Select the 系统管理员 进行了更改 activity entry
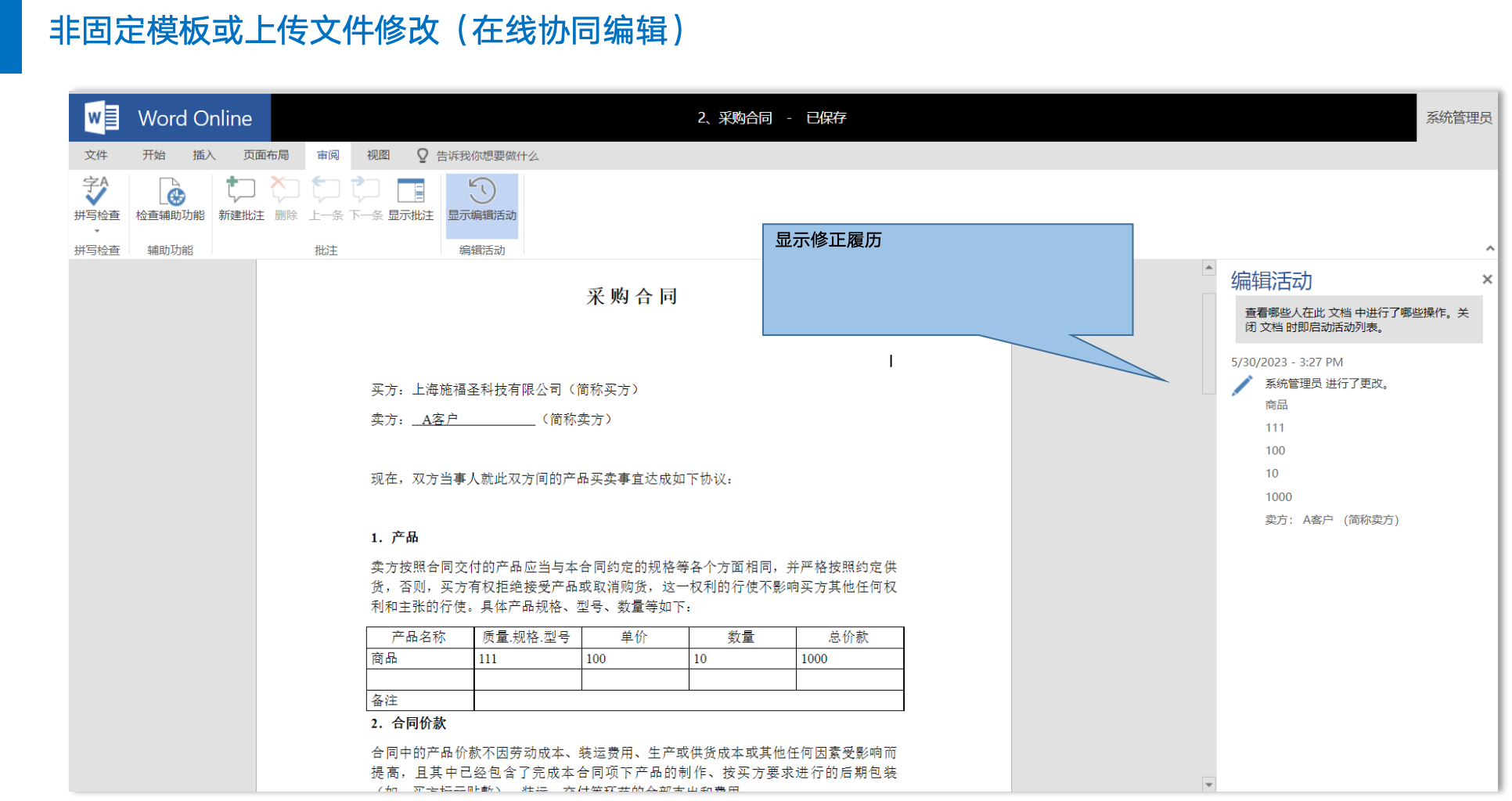Viewport: 1512px width, 801px height. [1327, 384]
